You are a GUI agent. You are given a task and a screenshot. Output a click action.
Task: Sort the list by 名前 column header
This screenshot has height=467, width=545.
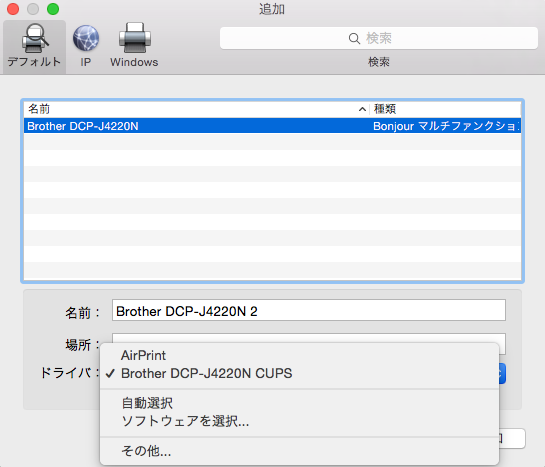coord(196,109)
